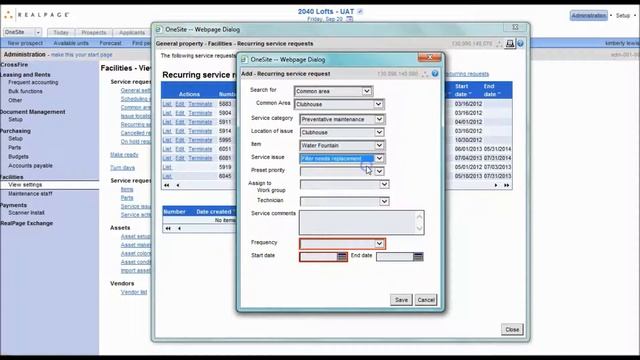640x360 pixels.
Task: Open the Vendor list link
Action: pos(134,292)
